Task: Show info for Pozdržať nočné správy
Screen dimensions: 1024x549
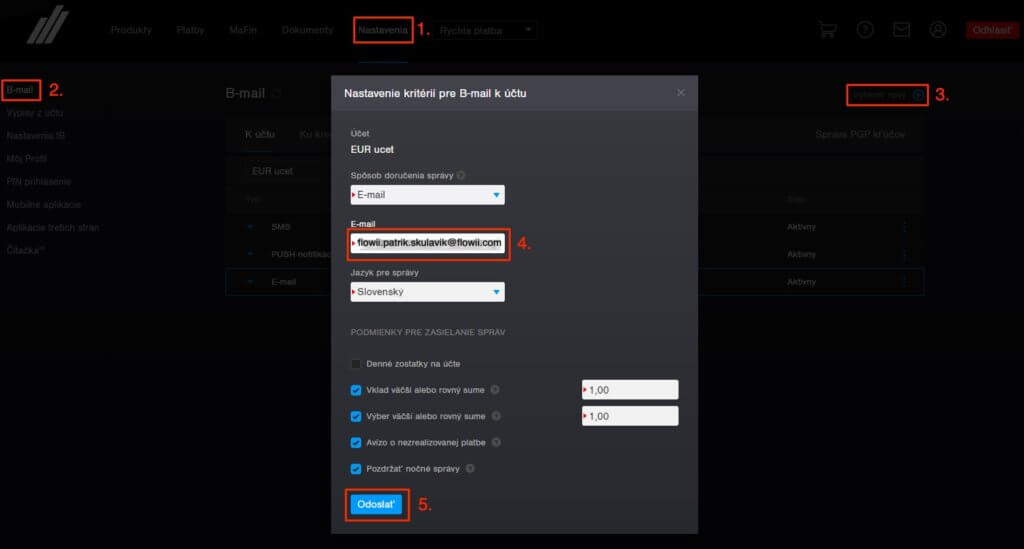Action: pyautogui.click(x=470, y=468)
